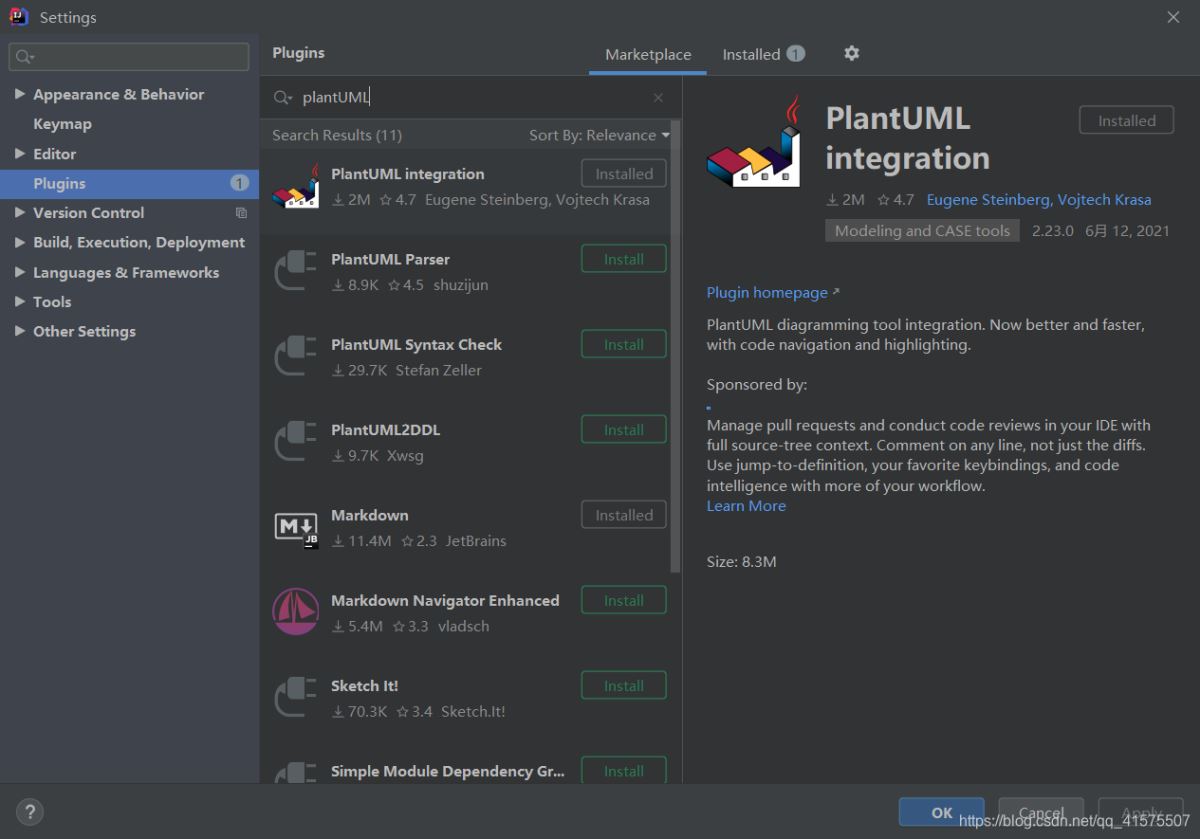Click the Sketch It! plugin icon
The width and height of the screenshot is (1200, 839).
click(x=295, y=698)
